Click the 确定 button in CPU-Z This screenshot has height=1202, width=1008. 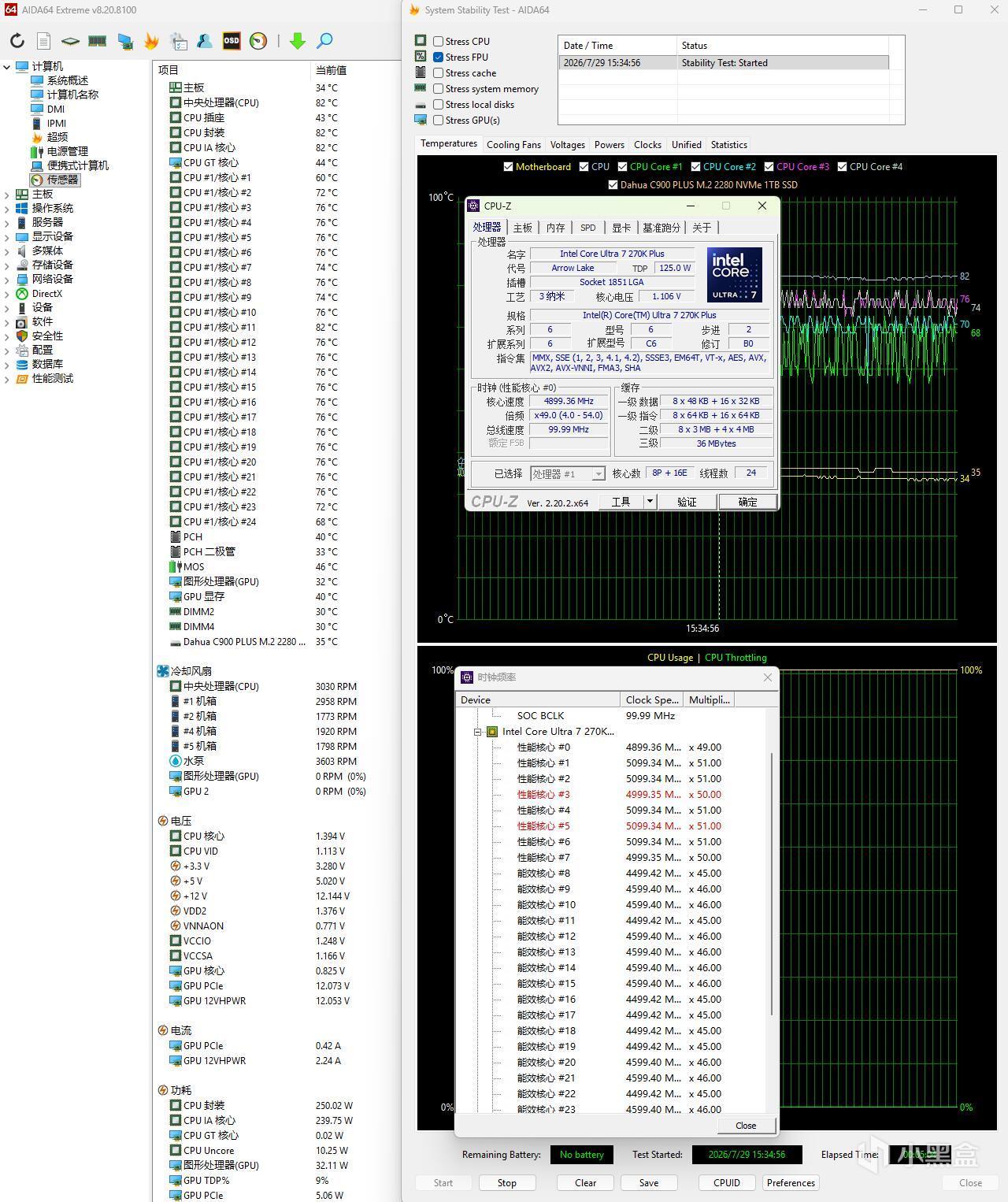click(747, 502)
